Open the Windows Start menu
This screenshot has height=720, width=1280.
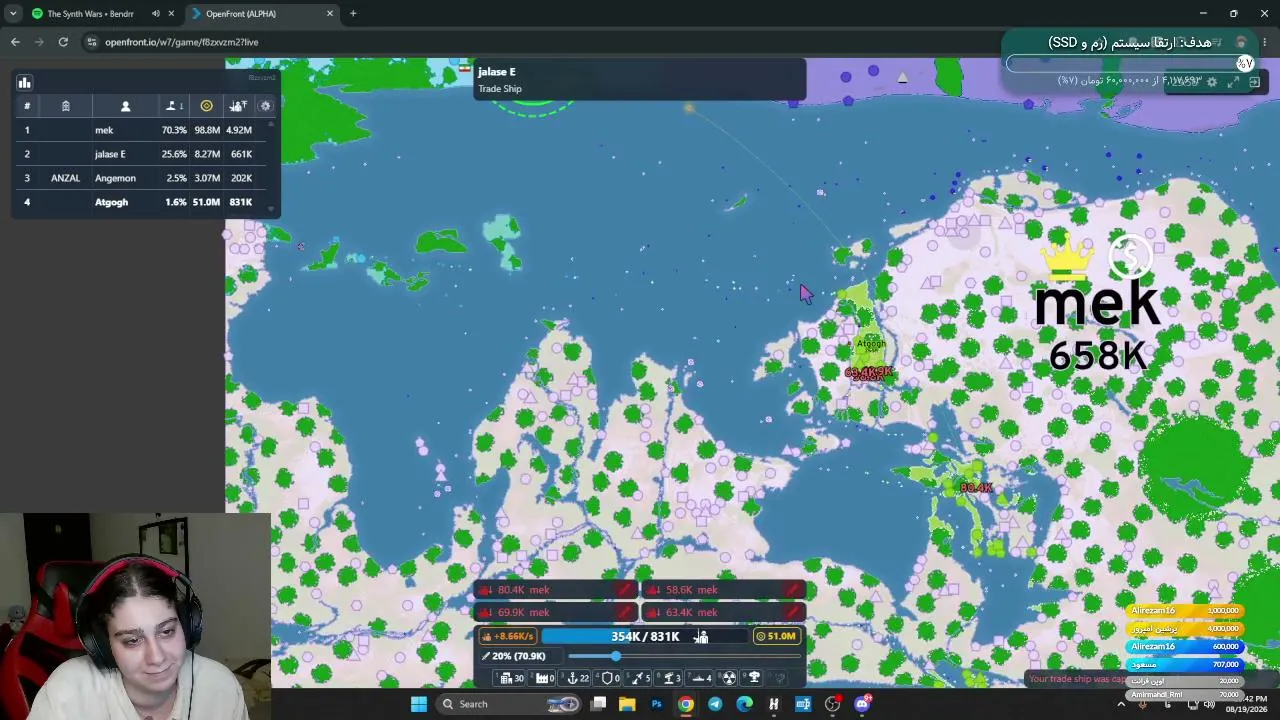click(x=419, y=704)
